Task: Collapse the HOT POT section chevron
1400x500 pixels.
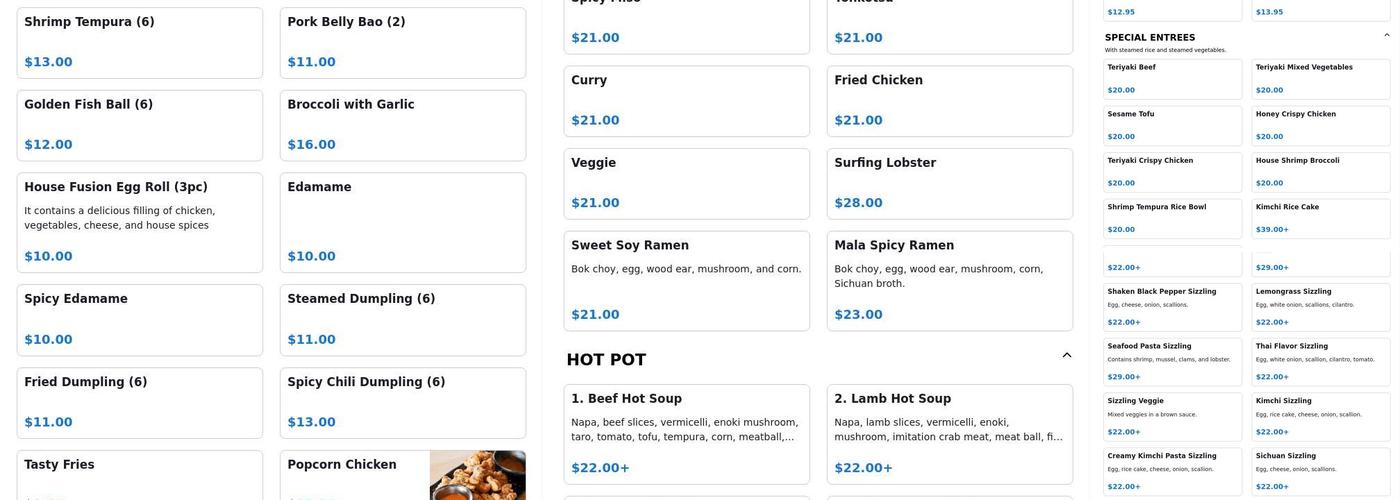Action: [1066, 355]
